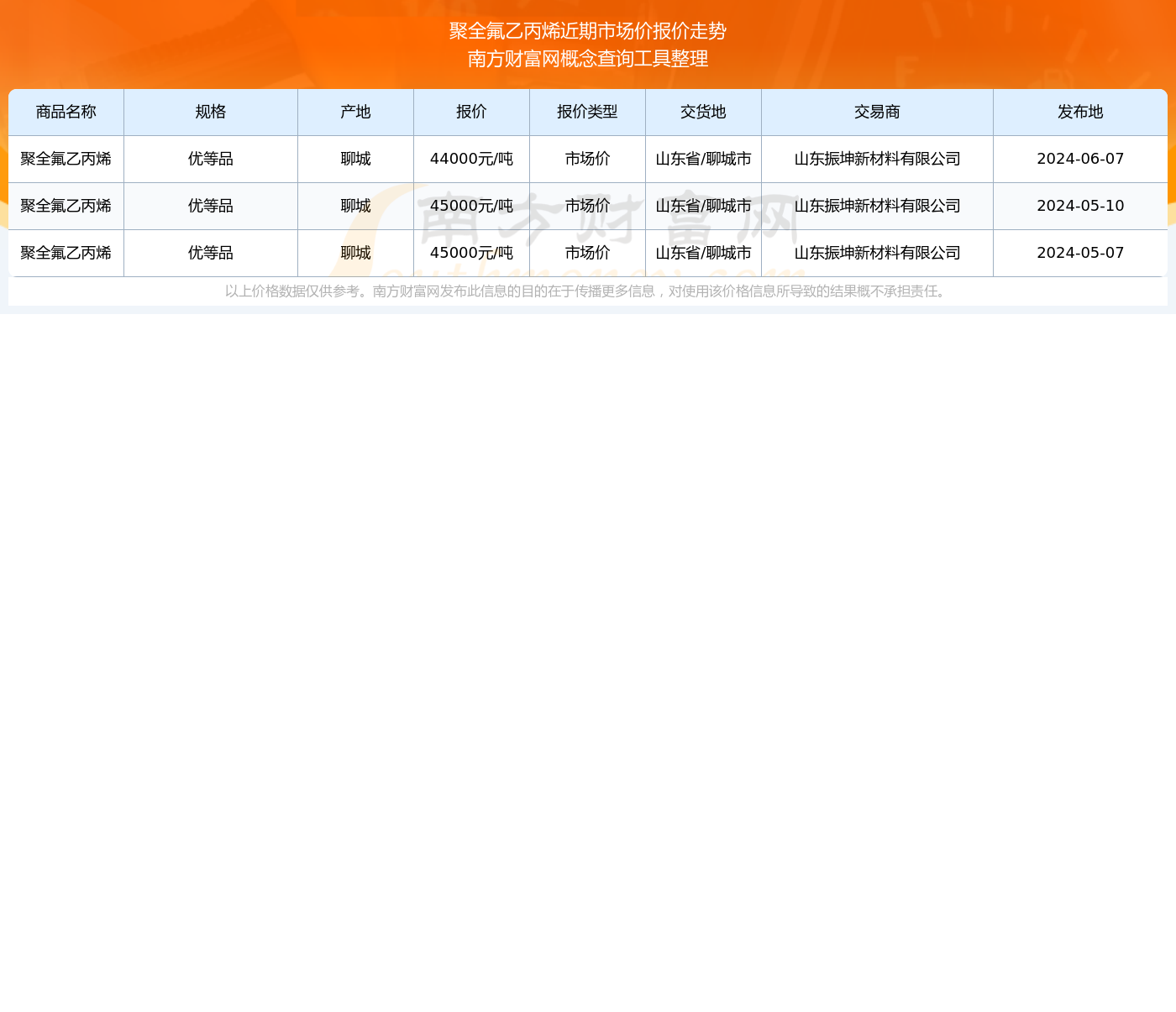
Task: Click 市场价 in the 2024-05-07 row
Action: (588, 253)
